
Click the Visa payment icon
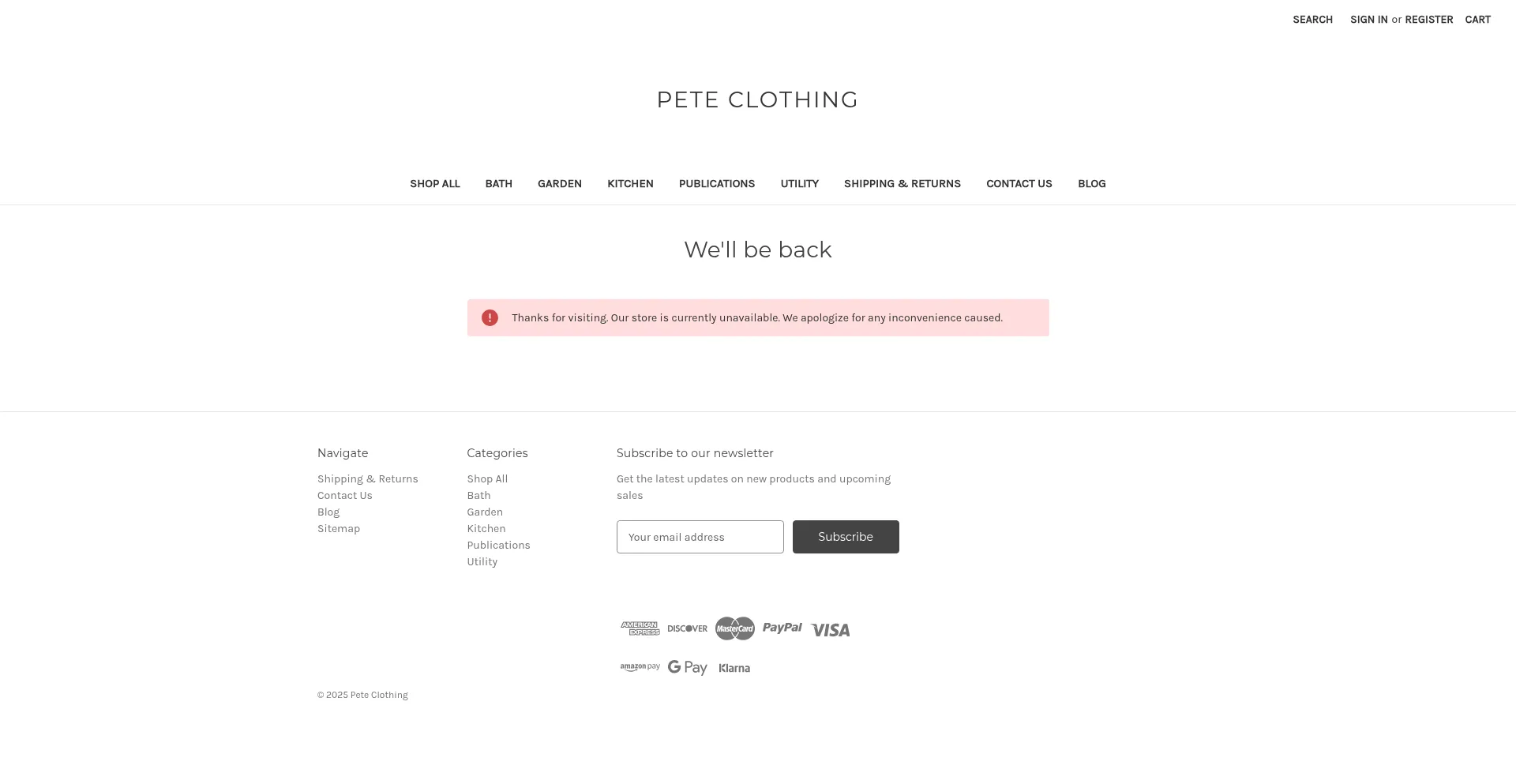pyautogui.click(x=830, y=629)
